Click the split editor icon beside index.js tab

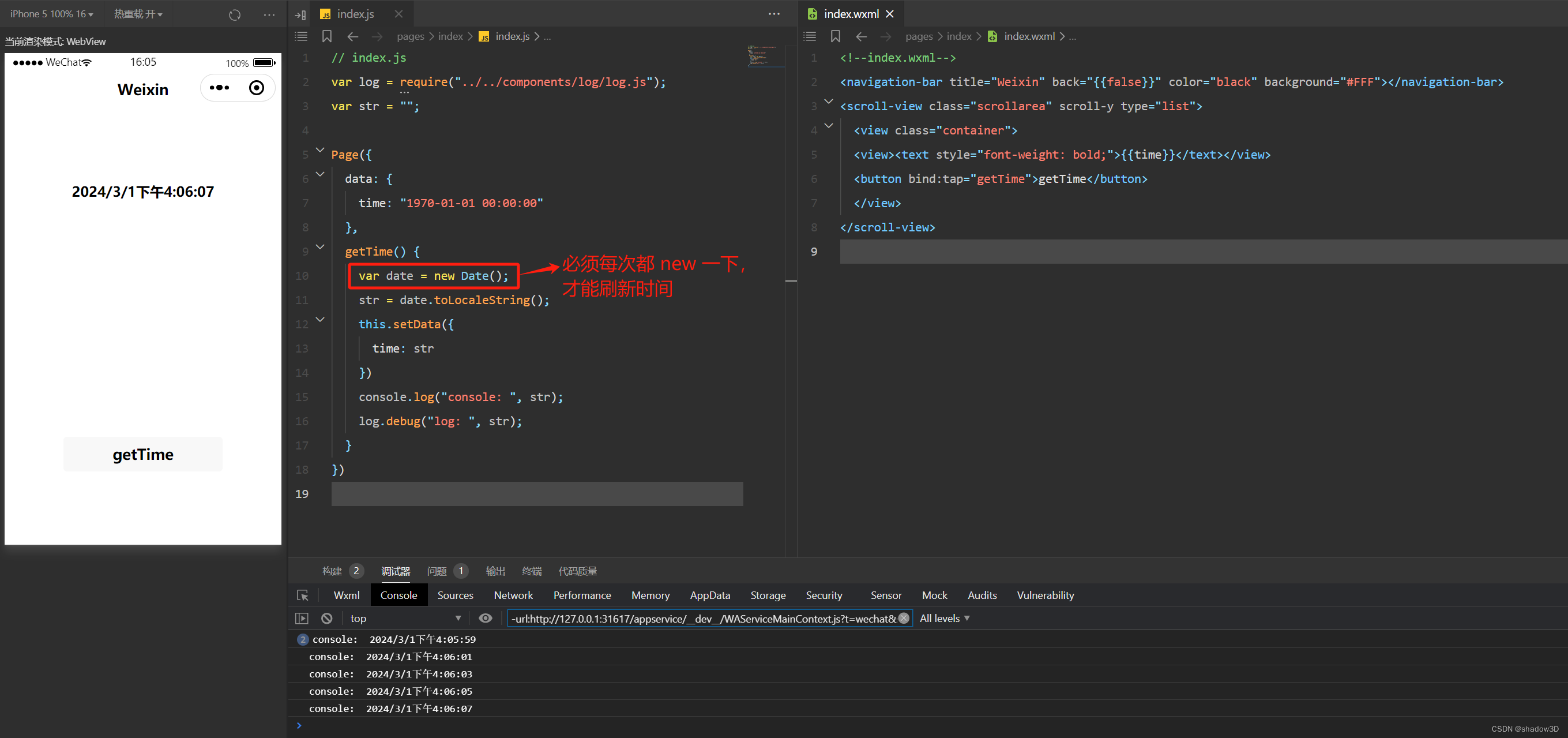point(300,14)
